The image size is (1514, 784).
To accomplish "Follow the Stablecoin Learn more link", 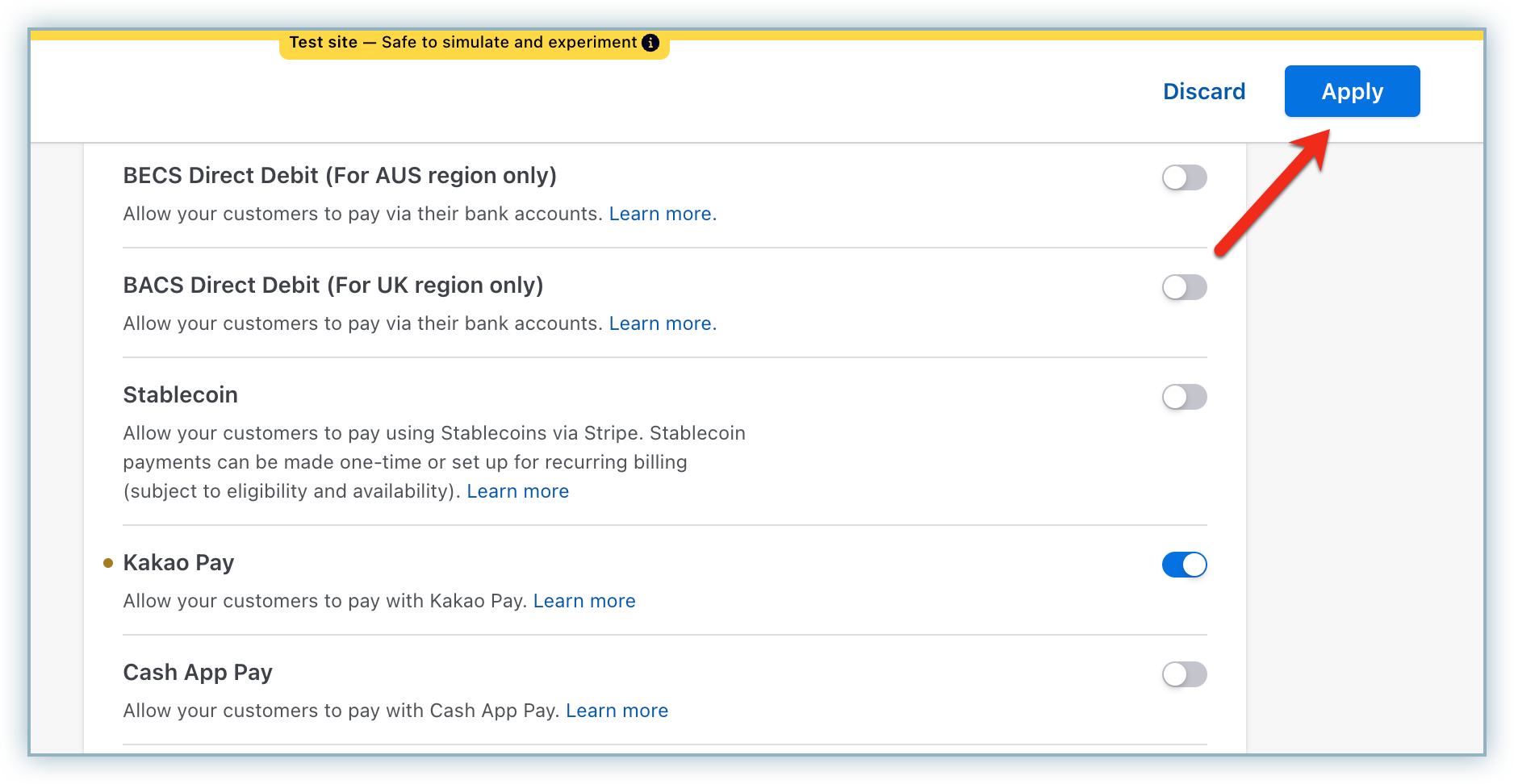I will [x=517, y=491].
